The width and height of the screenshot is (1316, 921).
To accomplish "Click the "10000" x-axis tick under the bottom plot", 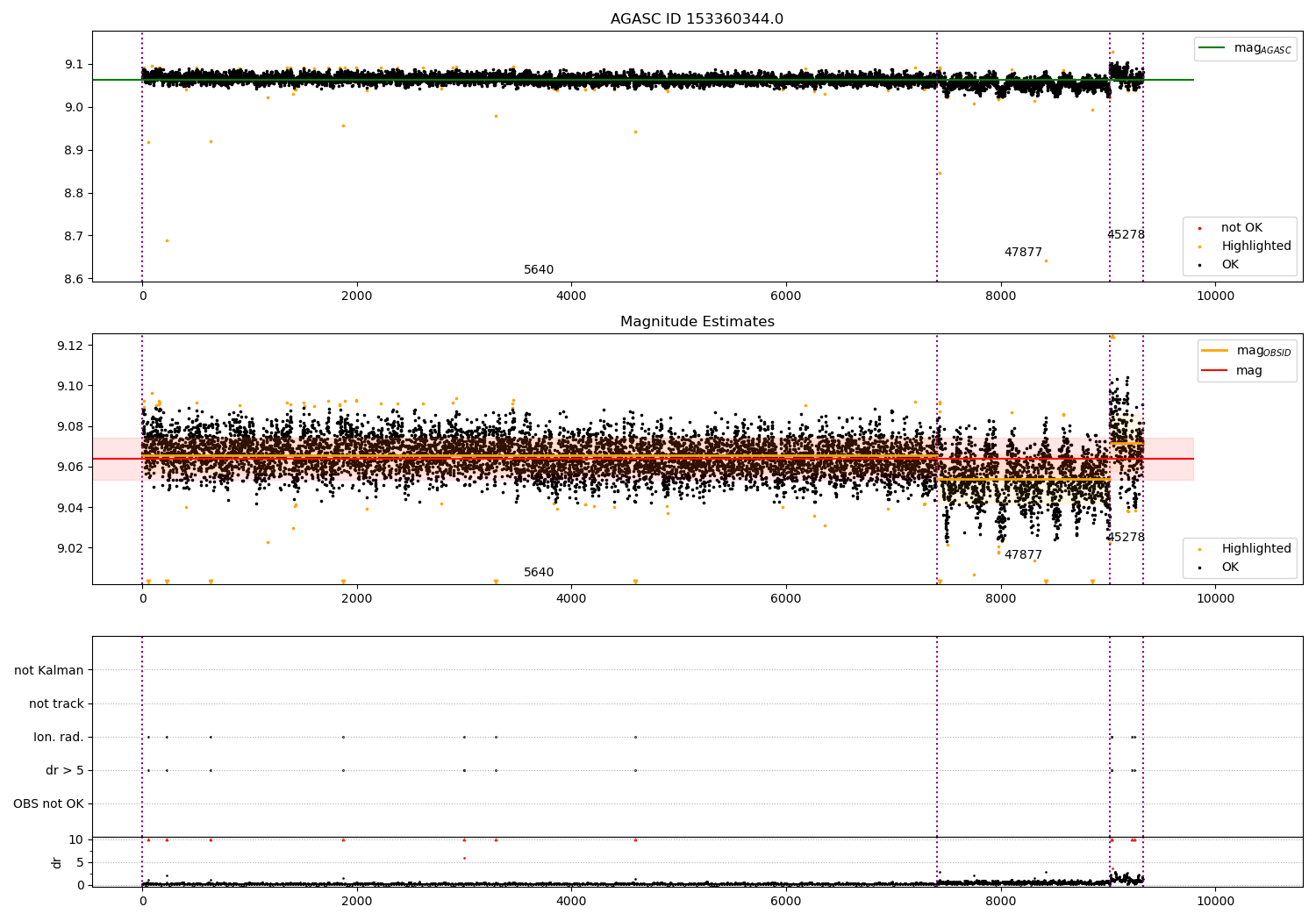I will 1215,902.
